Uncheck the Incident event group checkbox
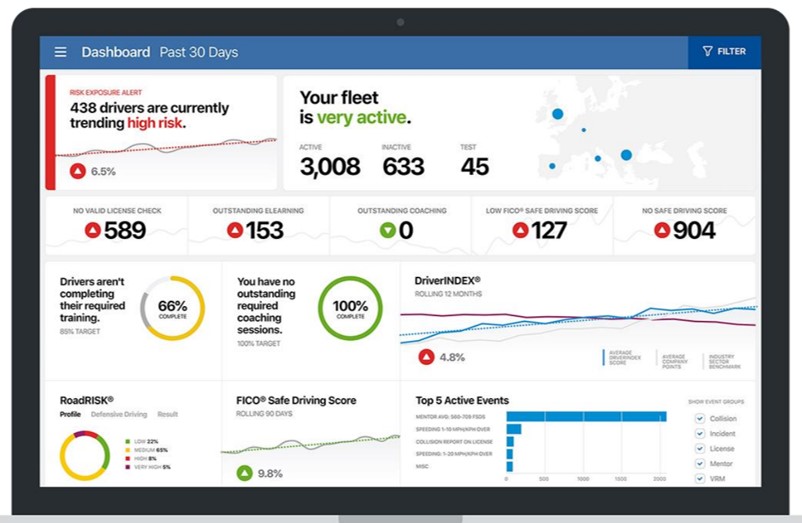This screenshot has width=802, height=523. (700, 434)
